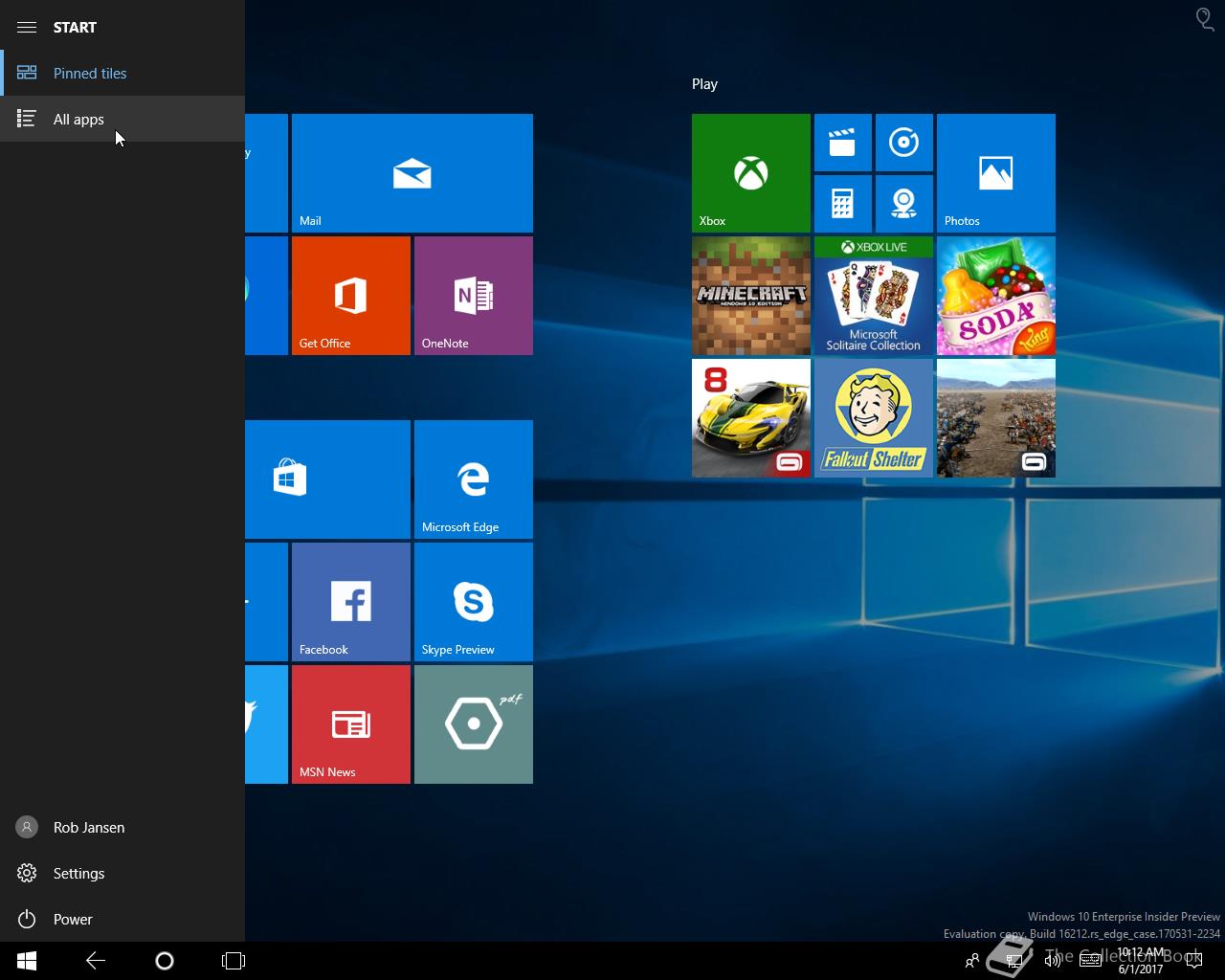The height and width of the screenshot is (980, 1225).
Task: Open the Action Center notification icon
Action: 1193,961
